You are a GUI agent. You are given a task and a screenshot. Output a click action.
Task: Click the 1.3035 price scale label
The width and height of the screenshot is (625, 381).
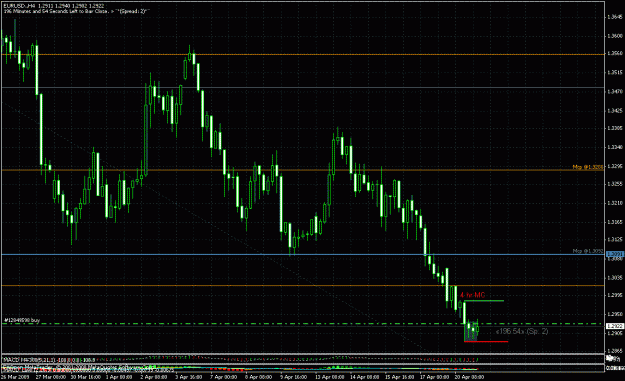615,277
